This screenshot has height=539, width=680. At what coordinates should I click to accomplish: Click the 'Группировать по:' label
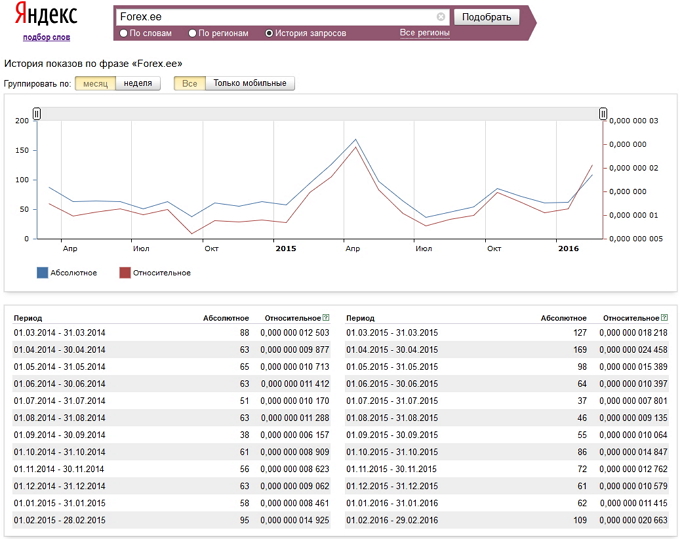(x=37, y=84)
